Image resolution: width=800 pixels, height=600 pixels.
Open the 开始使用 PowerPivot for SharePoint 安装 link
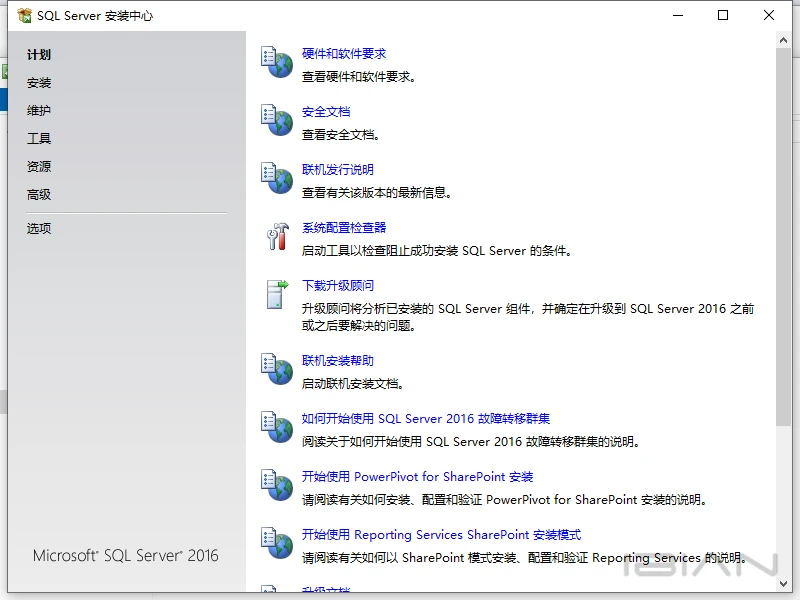point(417,477)
